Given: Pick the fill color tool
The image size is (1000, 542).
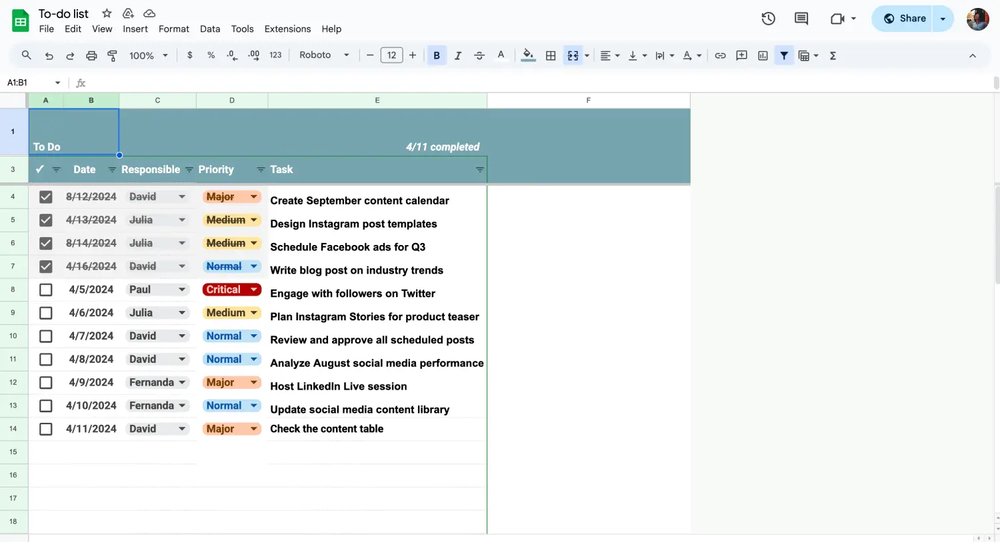Looking at the screenshot, I should click(528, 56).
